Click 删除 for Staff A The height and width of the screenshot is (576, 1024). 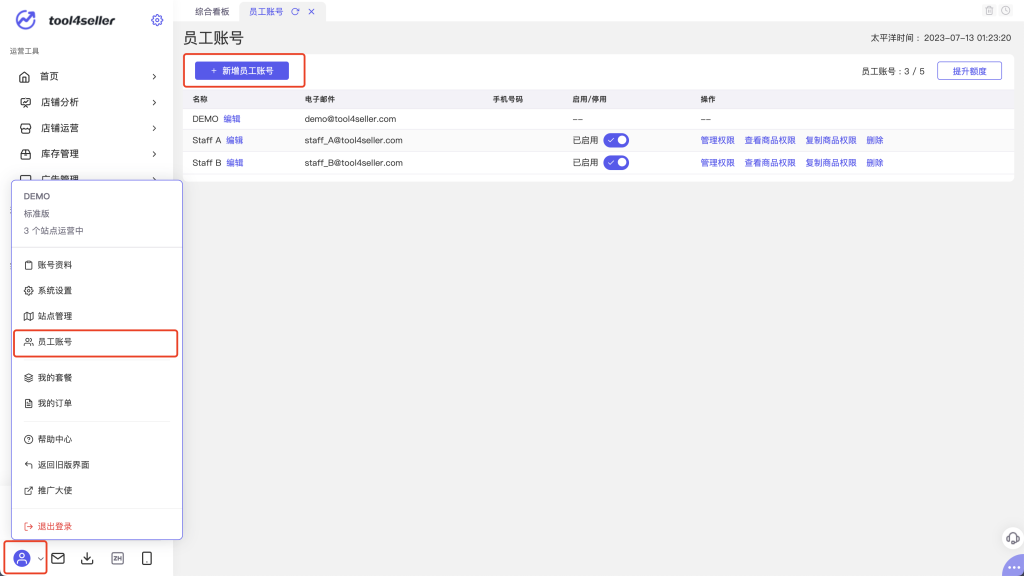874,140
